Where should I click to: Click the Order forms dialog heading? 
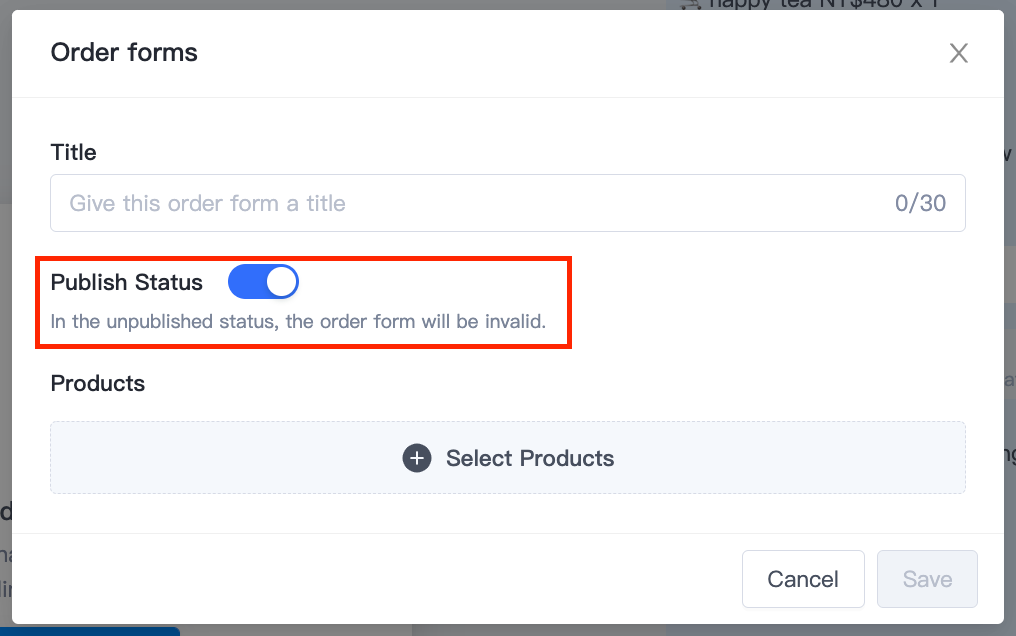coord(124,52)
